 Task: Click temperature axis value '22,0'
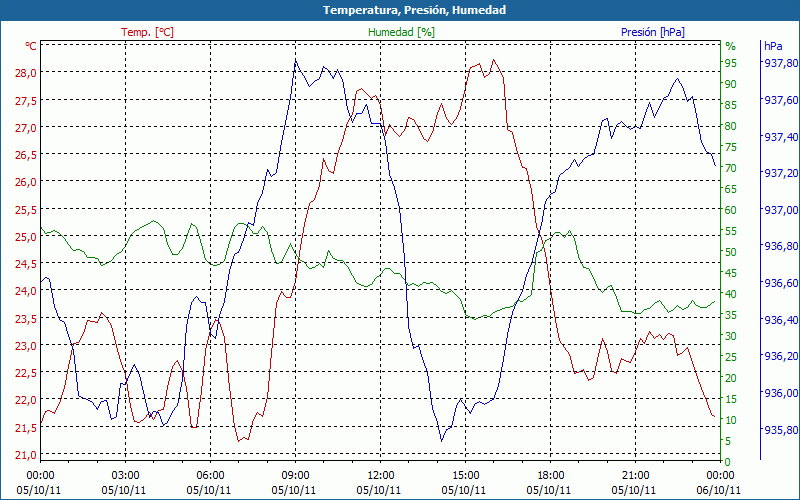(x=26, y=400)
